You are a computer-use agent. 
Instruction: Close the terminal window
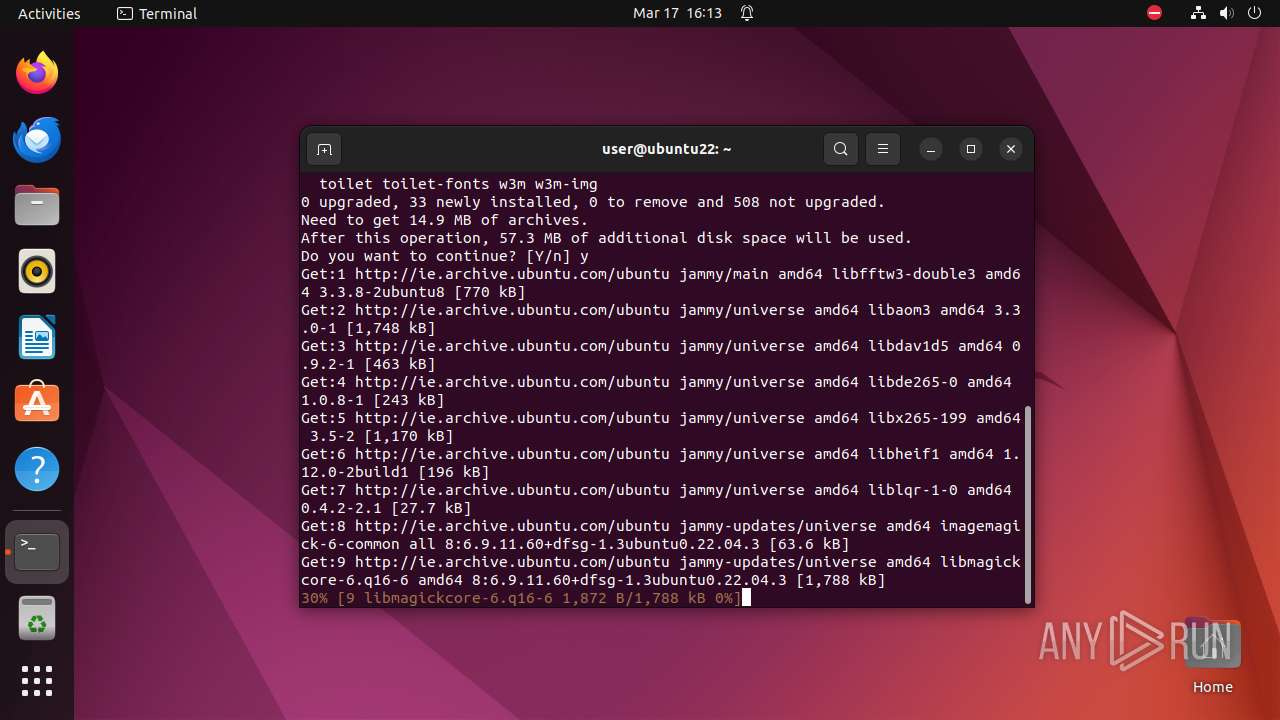pyautogui.click(x=1011, y=149)
